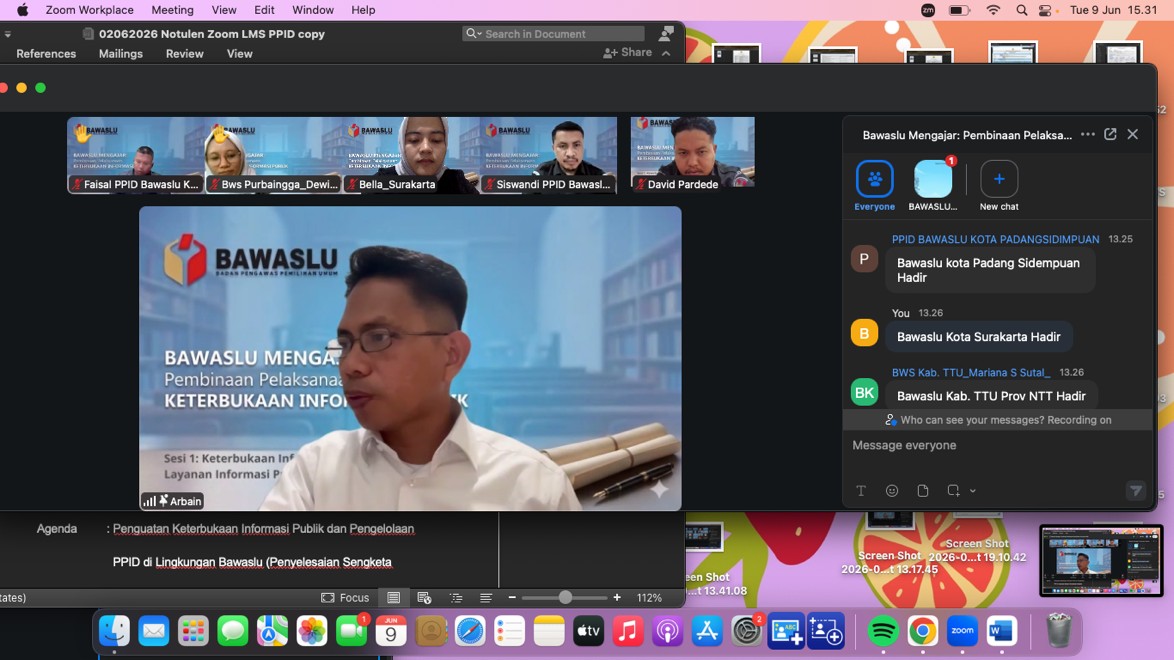The height and width of the screenshot is (660, 1174).
Task: Open Microsoft Word from the Dock
Action: pos(1002,631)
